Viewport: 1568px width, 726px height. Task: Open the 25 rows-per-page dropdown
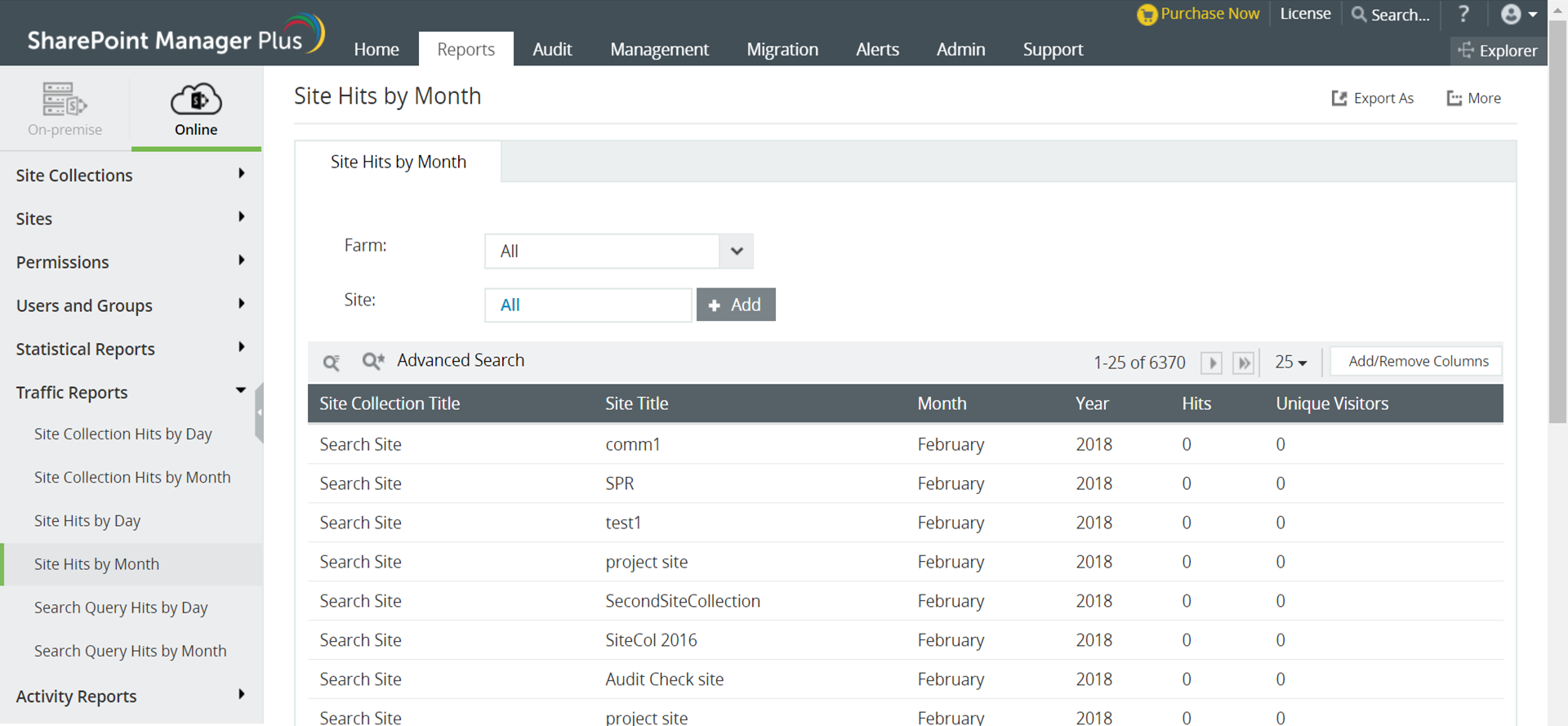(x=1290, y=362)
